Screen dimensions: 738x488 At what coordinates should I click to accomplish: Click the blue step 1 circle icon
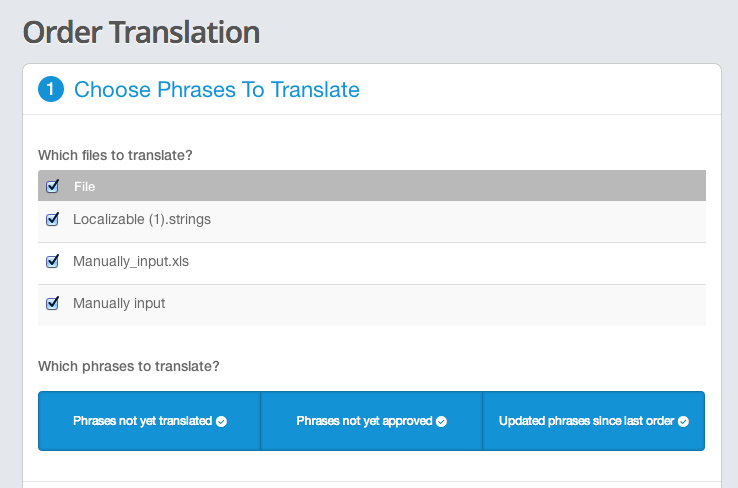(51, 89)
